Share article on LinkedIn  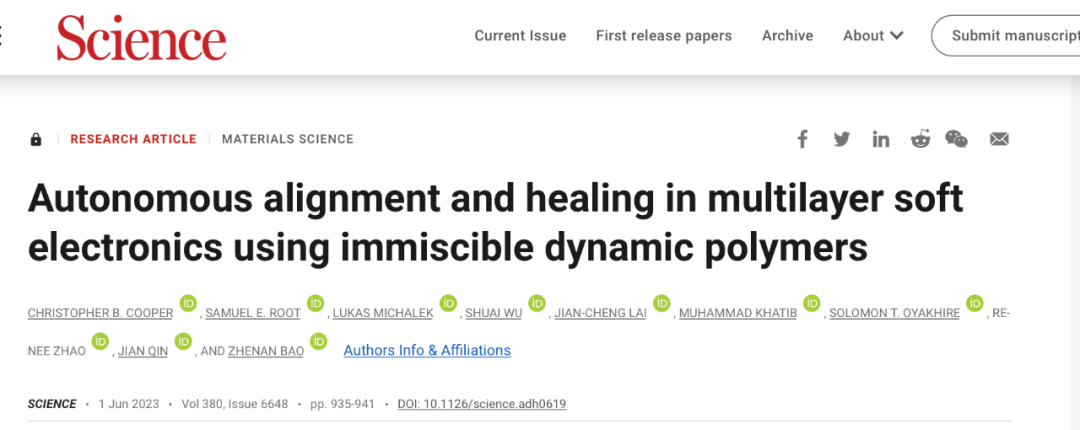pos(880,139)
